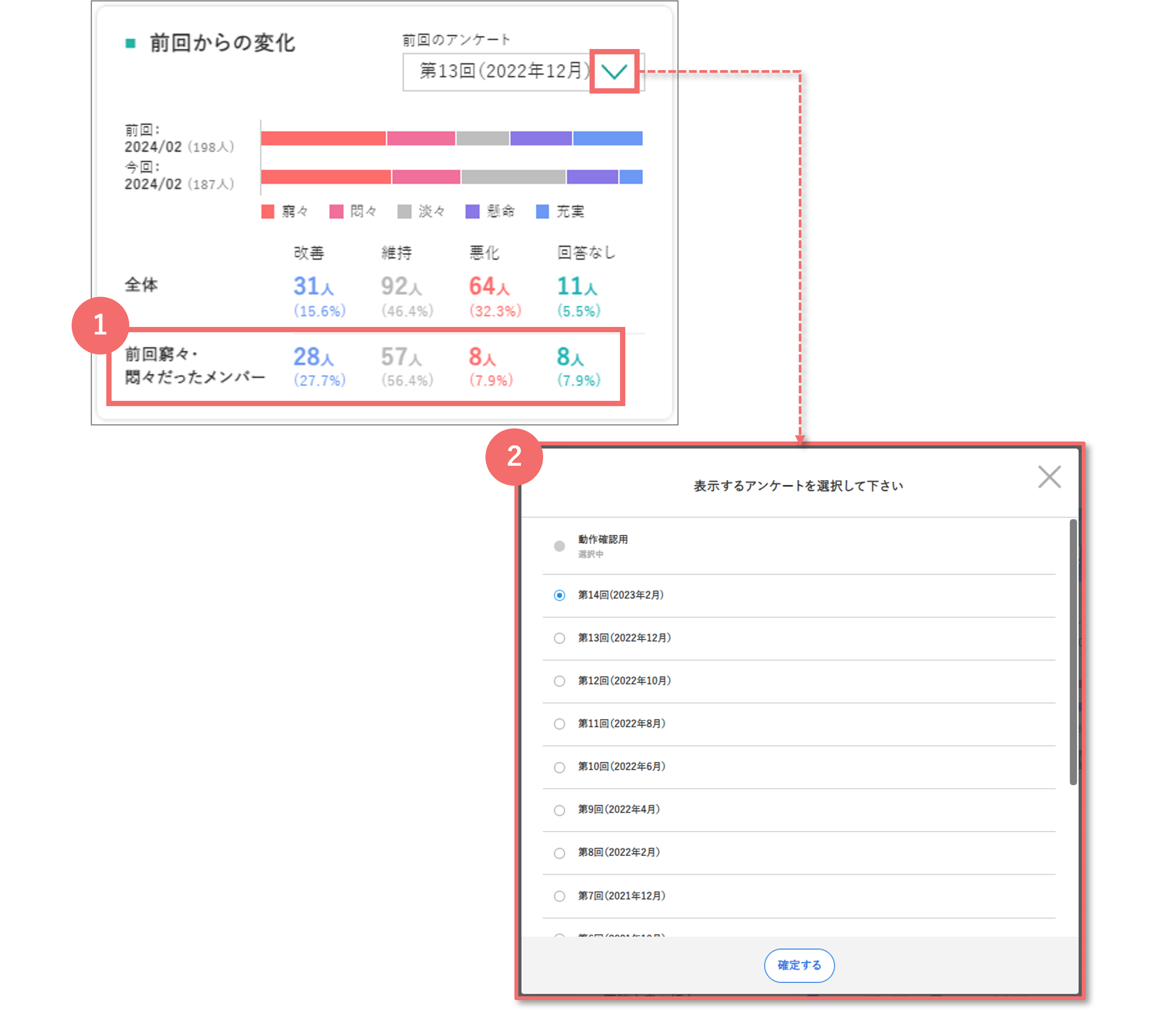
Task: Click the 前回窮々・悶々だったメンバー row label
Action: tap(194, 365)
